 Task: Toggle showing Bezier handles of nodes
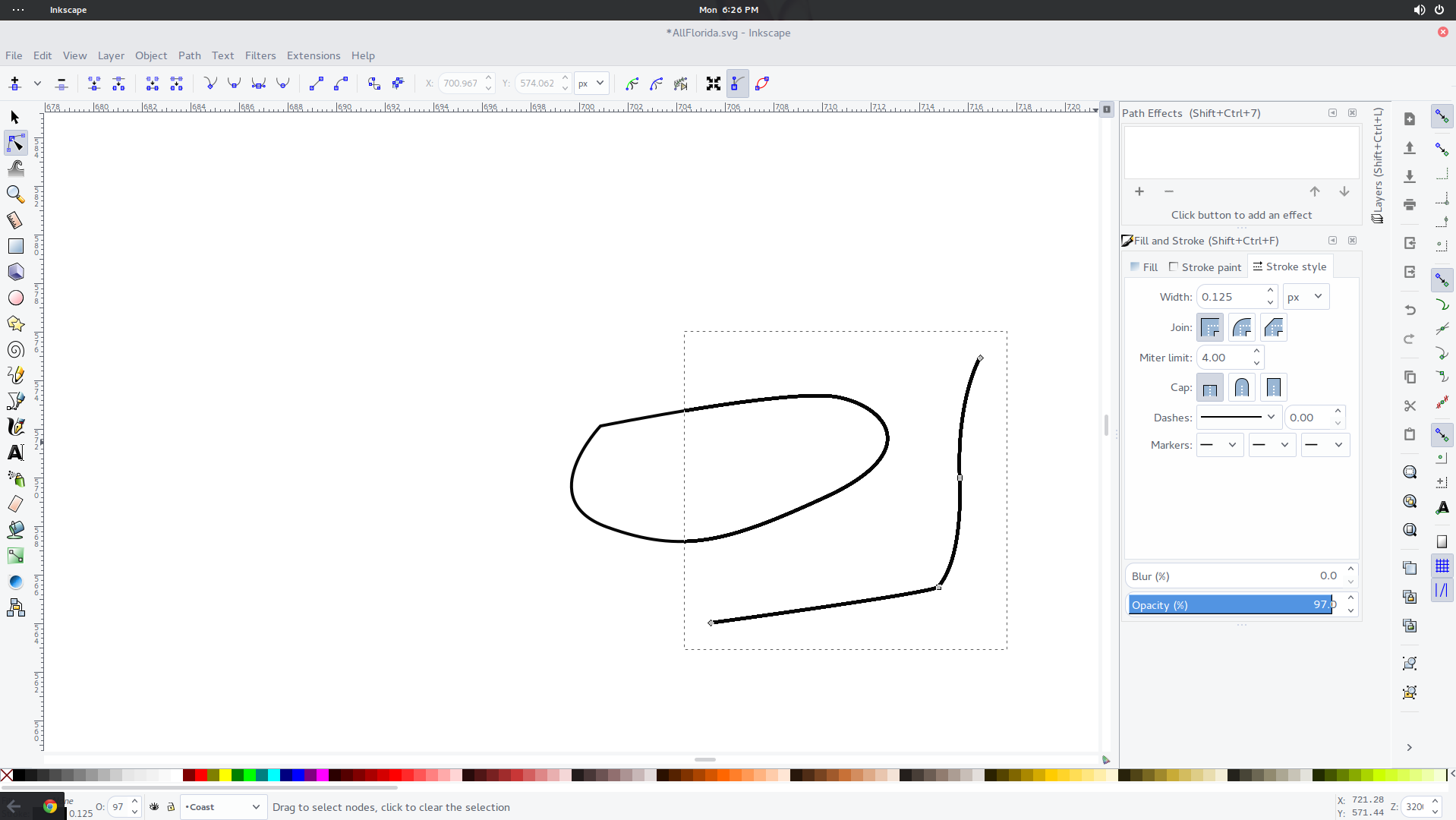point(737,84)
